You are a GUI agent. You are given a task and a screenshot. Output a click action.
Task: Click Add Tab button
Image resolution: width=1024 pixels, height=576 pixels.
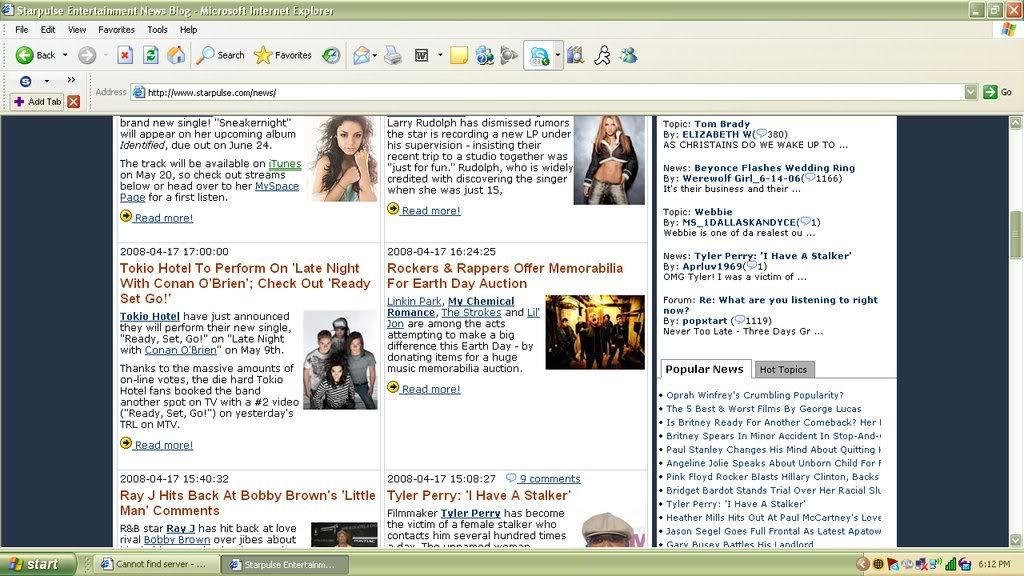pyautogui.click(x=37, y=102)
